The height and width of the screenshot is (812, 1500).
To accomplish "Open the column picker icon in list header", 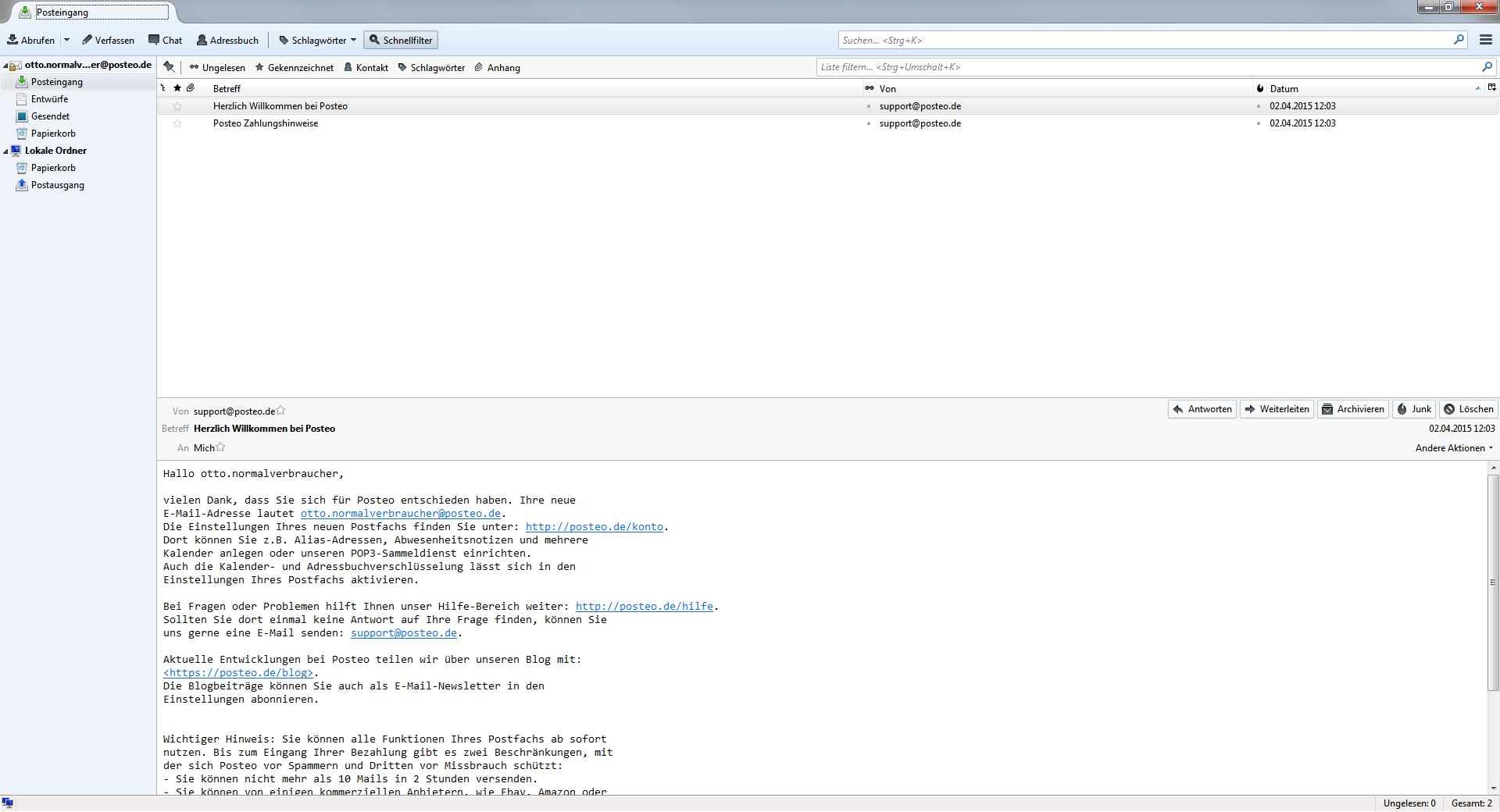I will (1491, 87).
